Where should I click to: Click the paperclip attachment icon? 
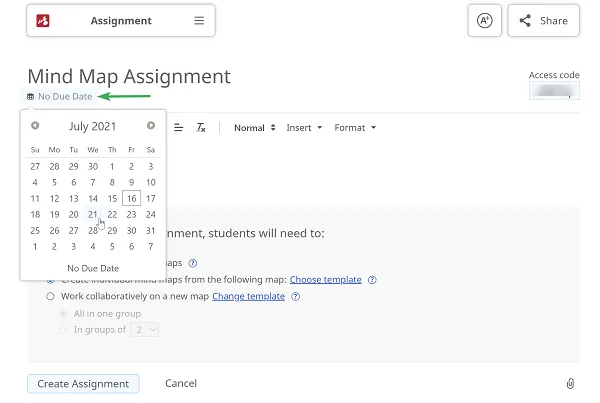click(x=570, y=383)
